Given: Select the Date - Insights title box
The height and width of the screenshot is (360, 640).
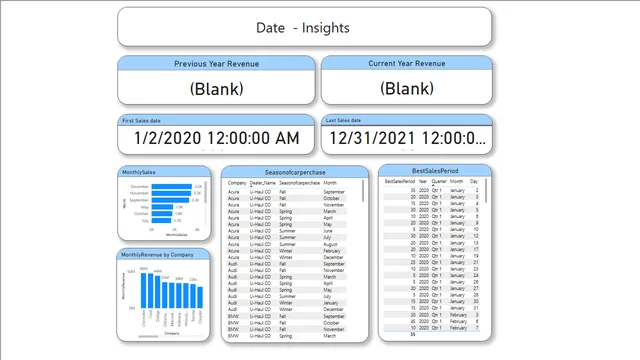Looking at the screenshot, I should click(304, 27).
